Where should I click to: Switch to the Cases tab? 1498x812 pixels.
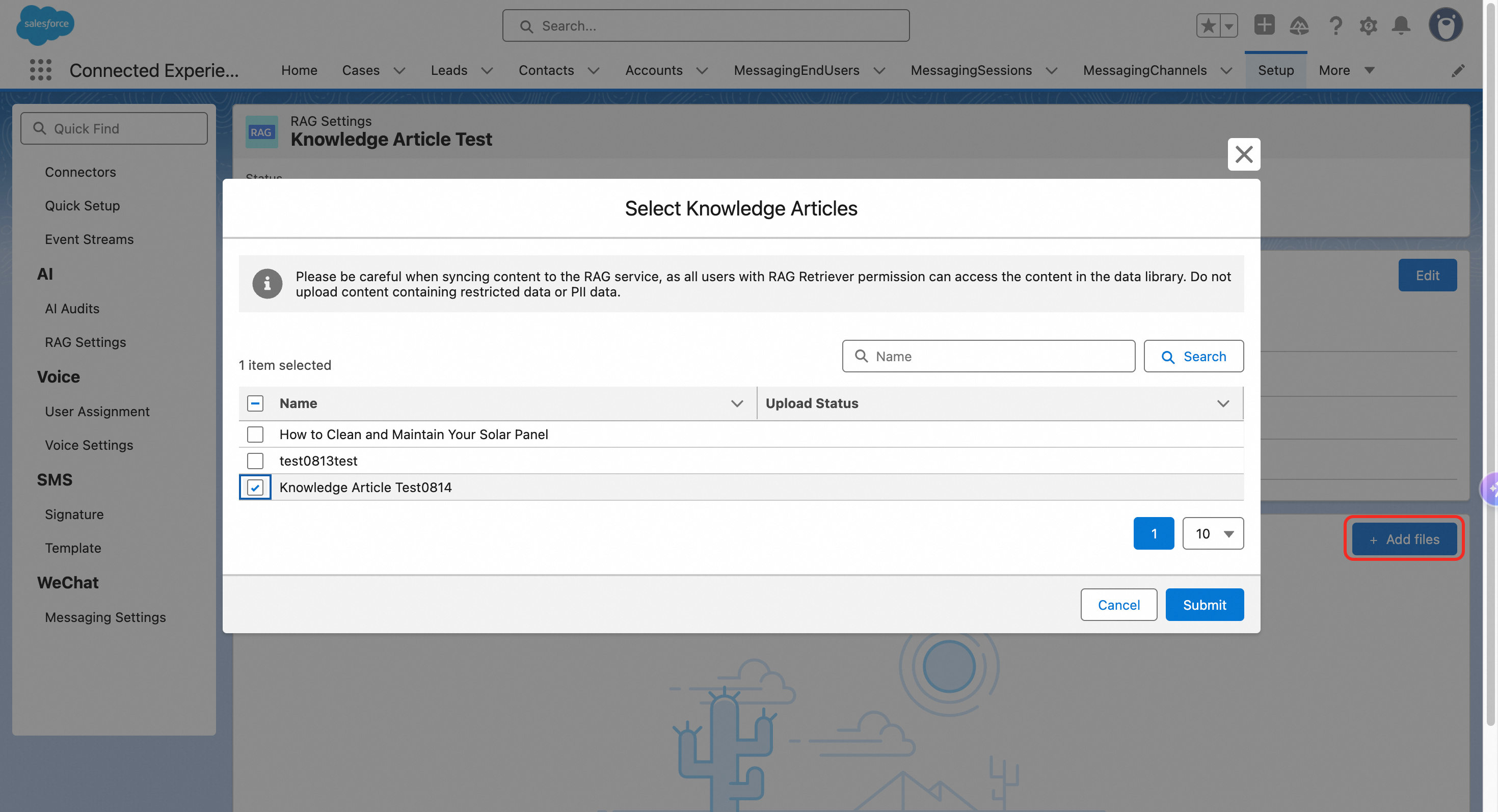[x=361, y=70]
